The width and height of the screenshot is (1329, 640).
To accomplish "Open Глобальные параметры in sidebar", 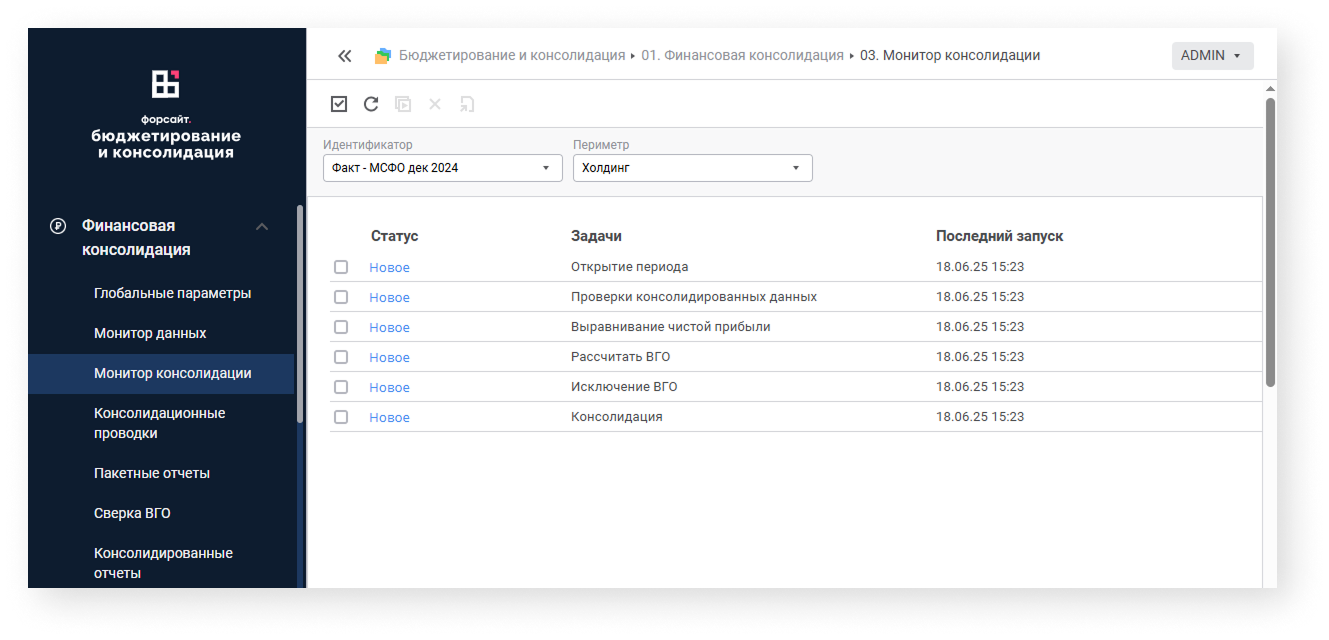I will click(172, 293).
